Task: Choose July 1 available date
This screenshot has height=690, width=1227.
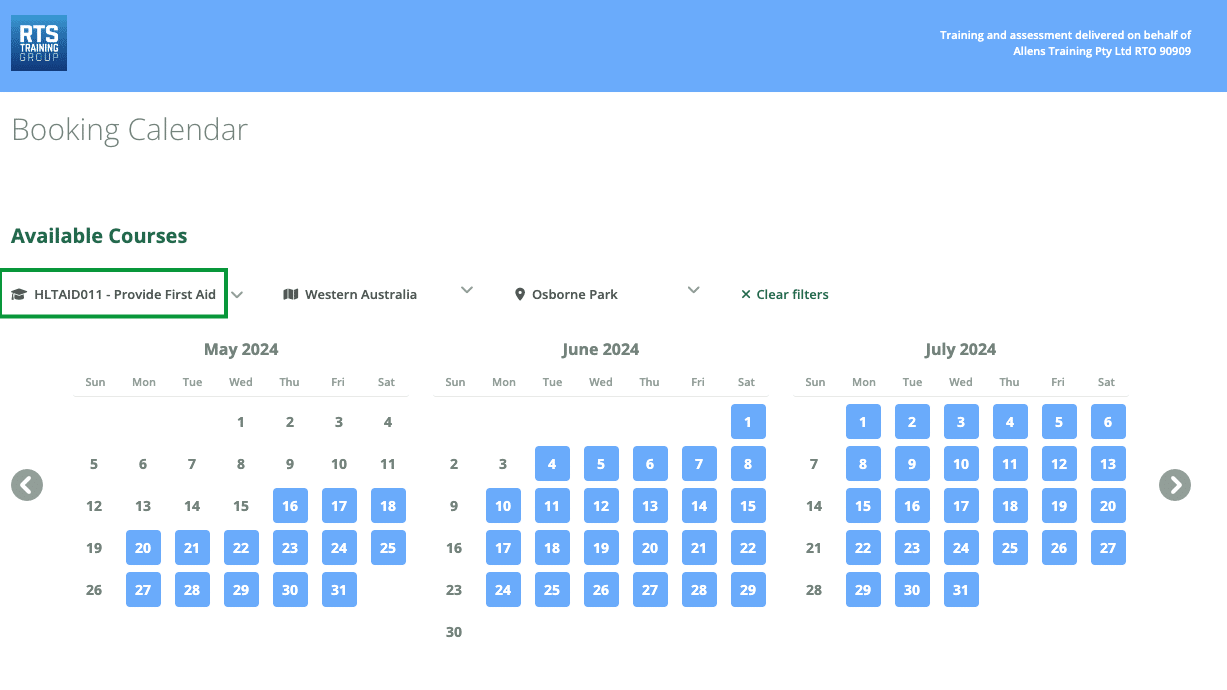Action: pyautogui.click(x=863, y=422)
